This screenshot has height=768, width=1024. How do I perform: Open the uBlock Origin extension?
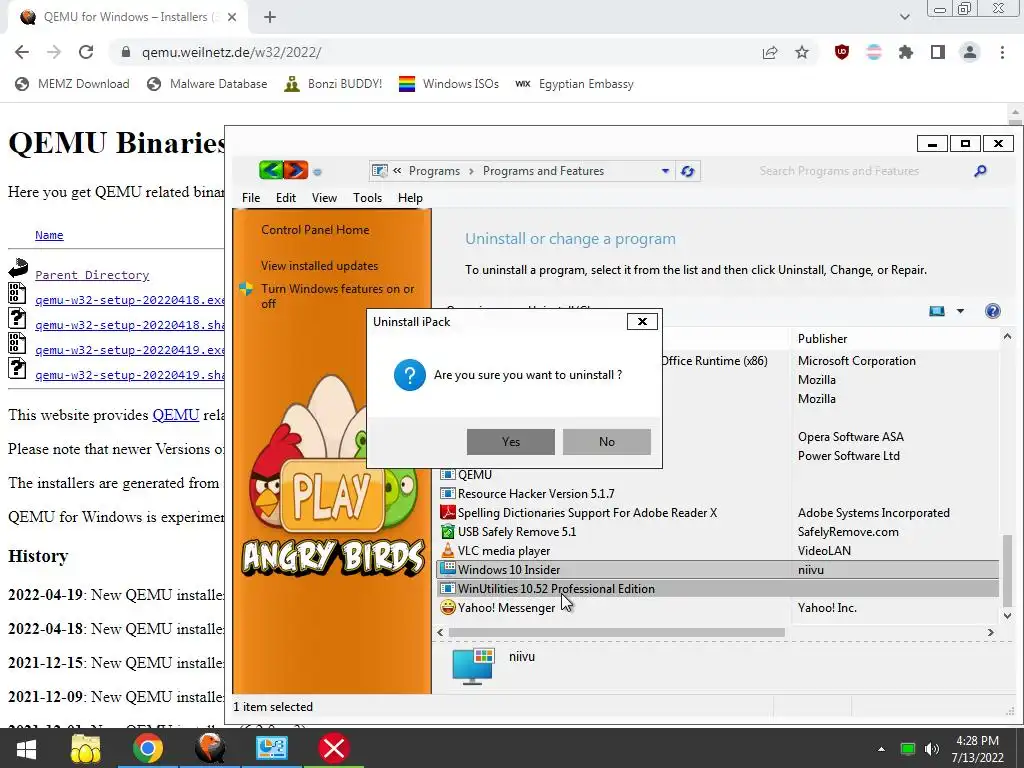[842, 52]
